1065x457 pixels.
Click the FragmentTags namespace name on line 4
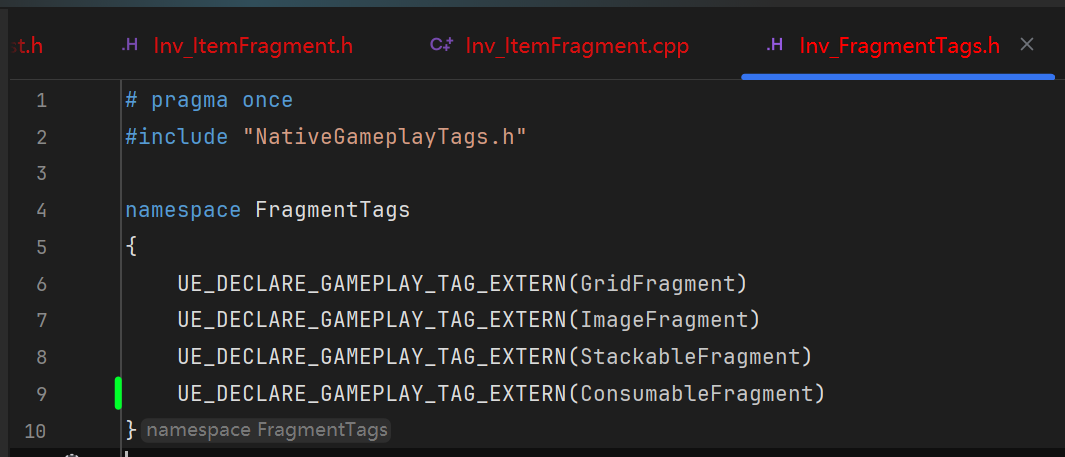(x=333, y=210)
